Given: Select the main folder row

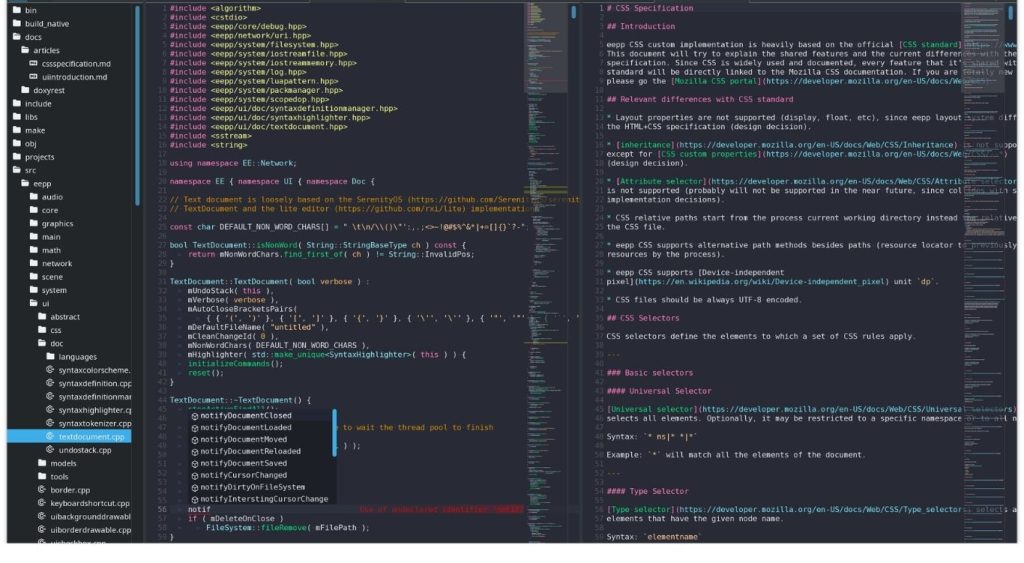Looking at the screenshot, I should [69, 236].
